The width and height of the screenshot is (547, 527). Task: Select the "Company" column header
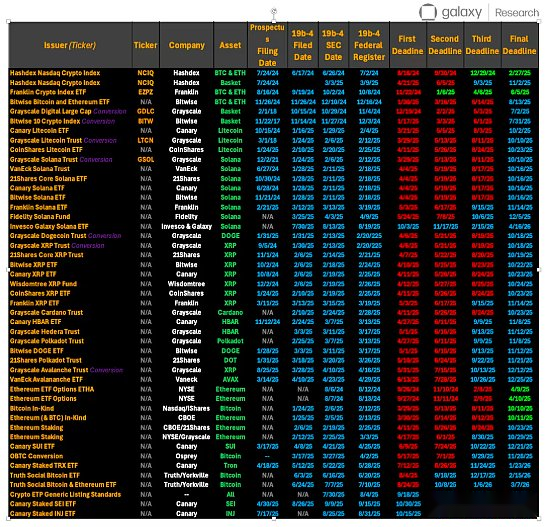186,45
